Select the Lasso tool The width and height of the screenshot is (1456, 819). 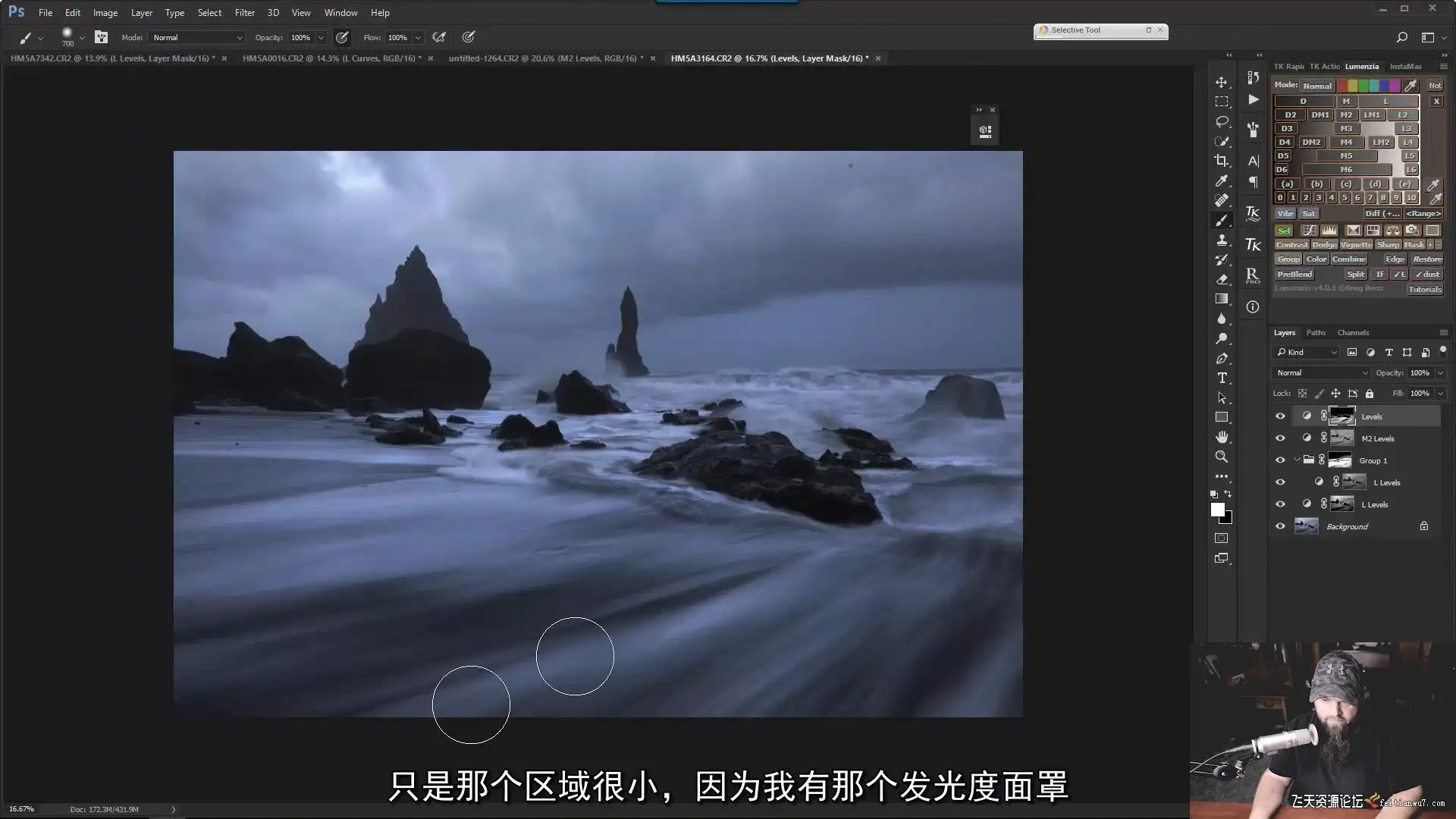click(x=1221, y=121)
